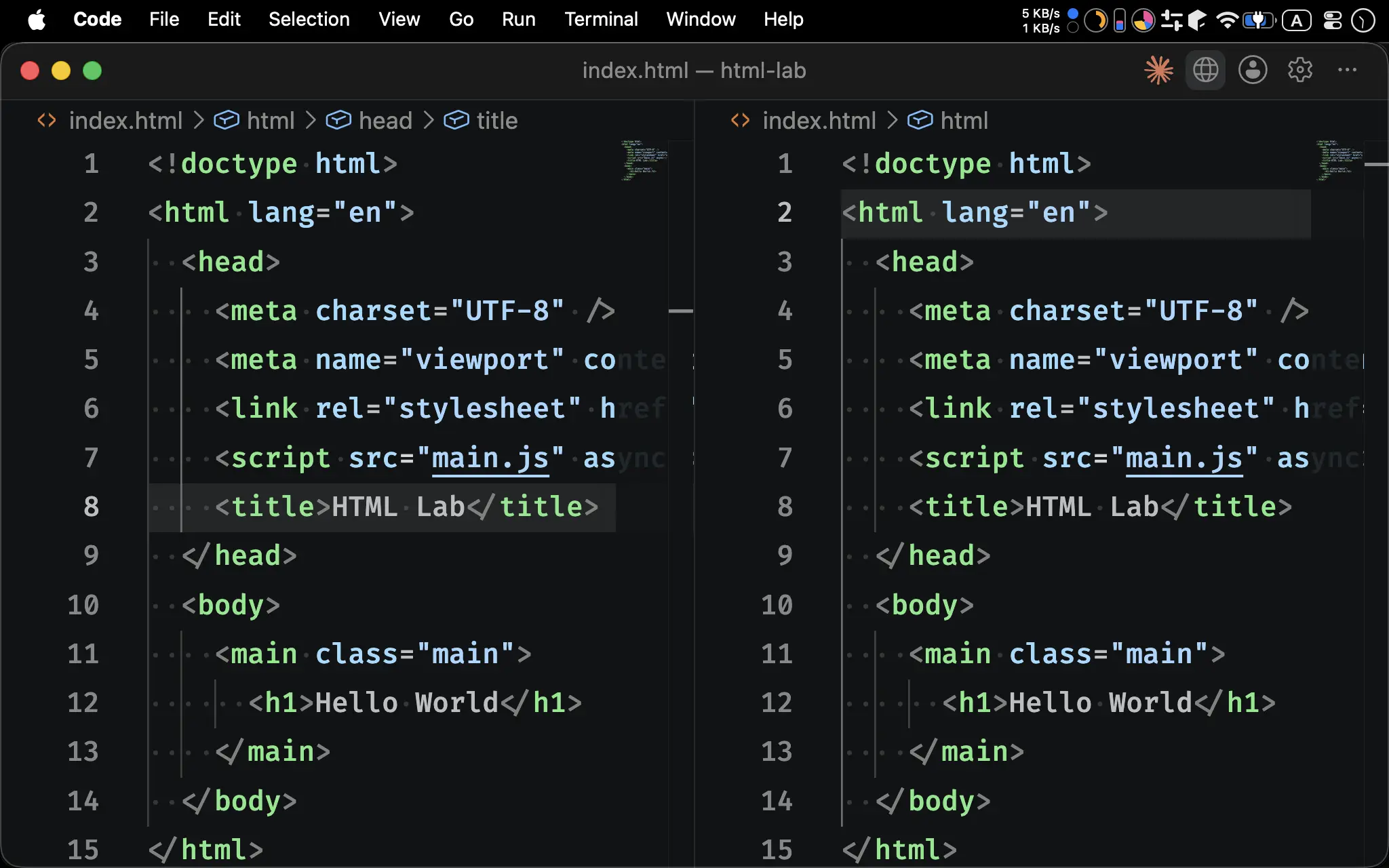Open the Wi-Fi status menu
The image size is (1389, 868).
[1227, 20]
